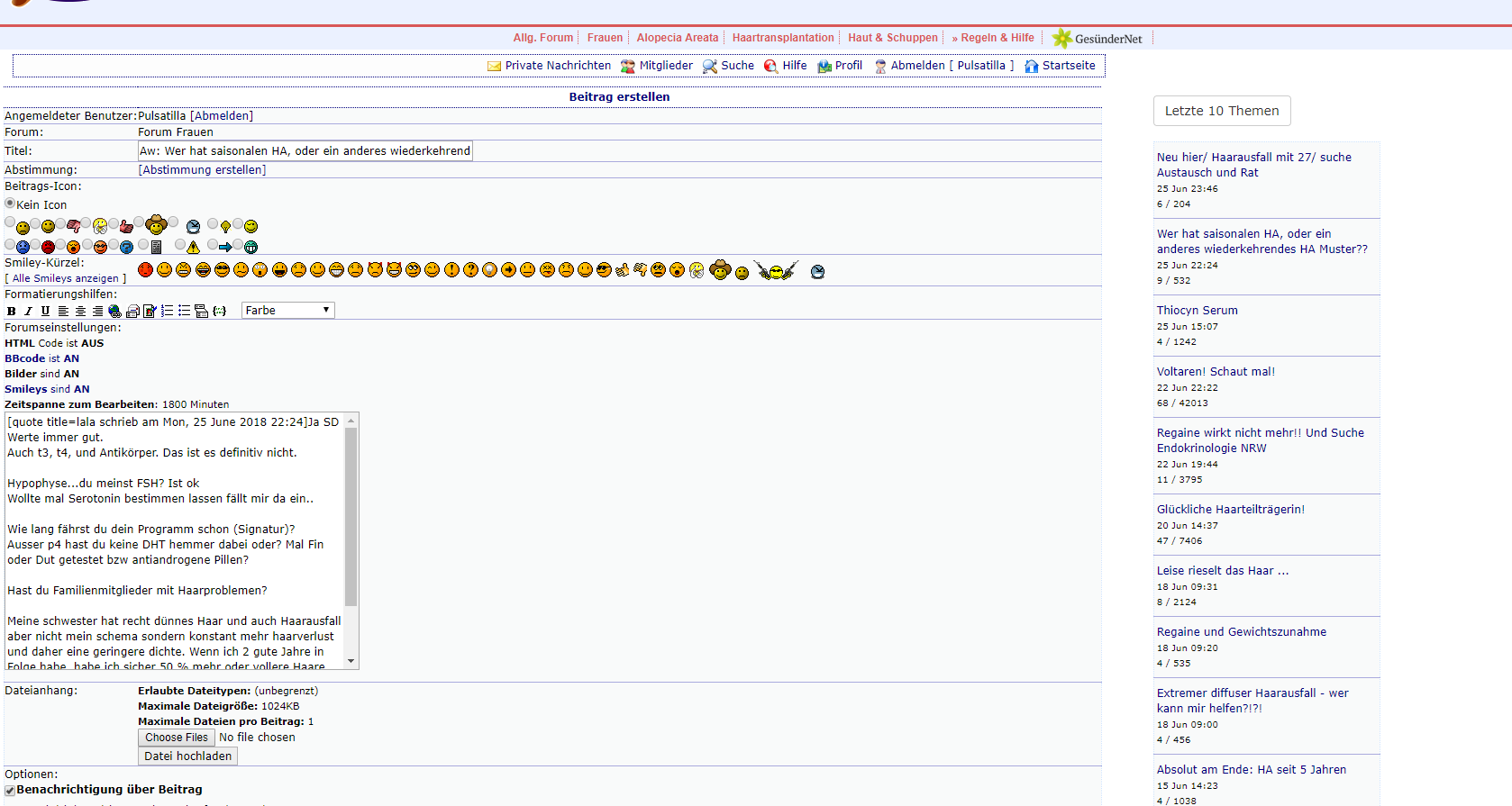Insert the red angry smiley shortcut

pyautogui.click(x=145, y=270)
